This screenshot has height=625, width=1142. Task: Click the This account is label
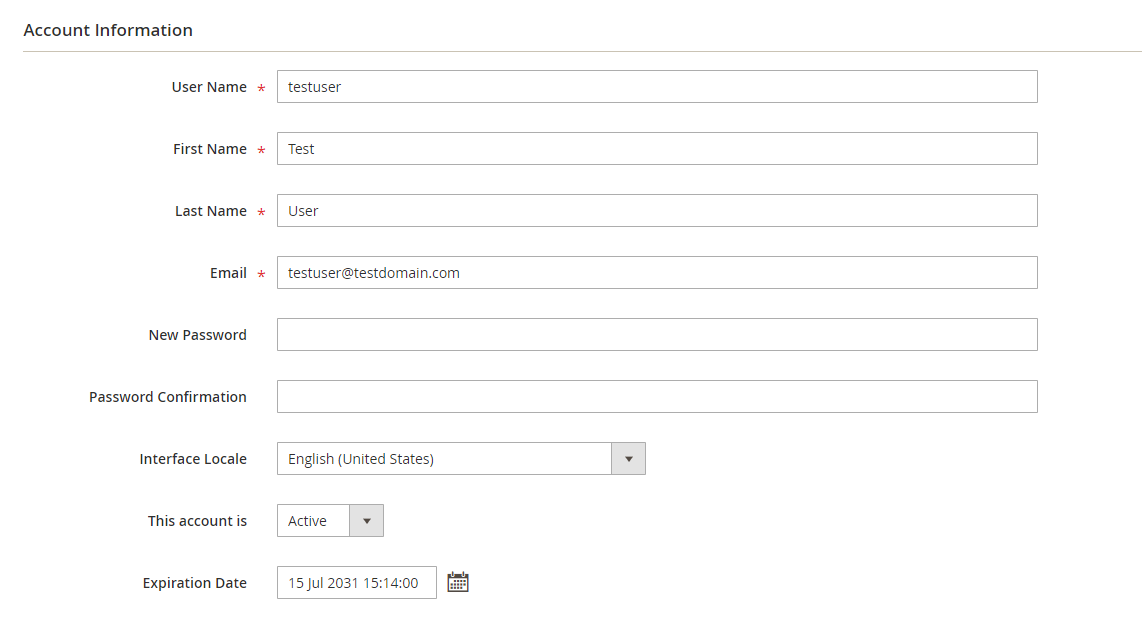pos(197,521)
